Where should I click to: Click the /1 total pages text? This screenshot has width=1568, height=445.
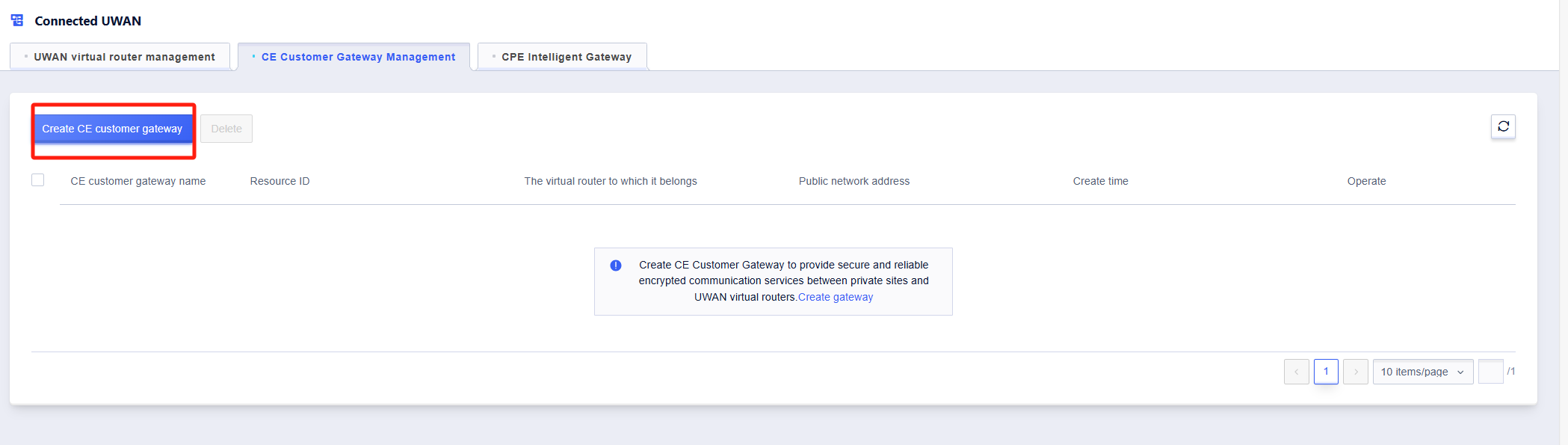(x=1511, y=372)
